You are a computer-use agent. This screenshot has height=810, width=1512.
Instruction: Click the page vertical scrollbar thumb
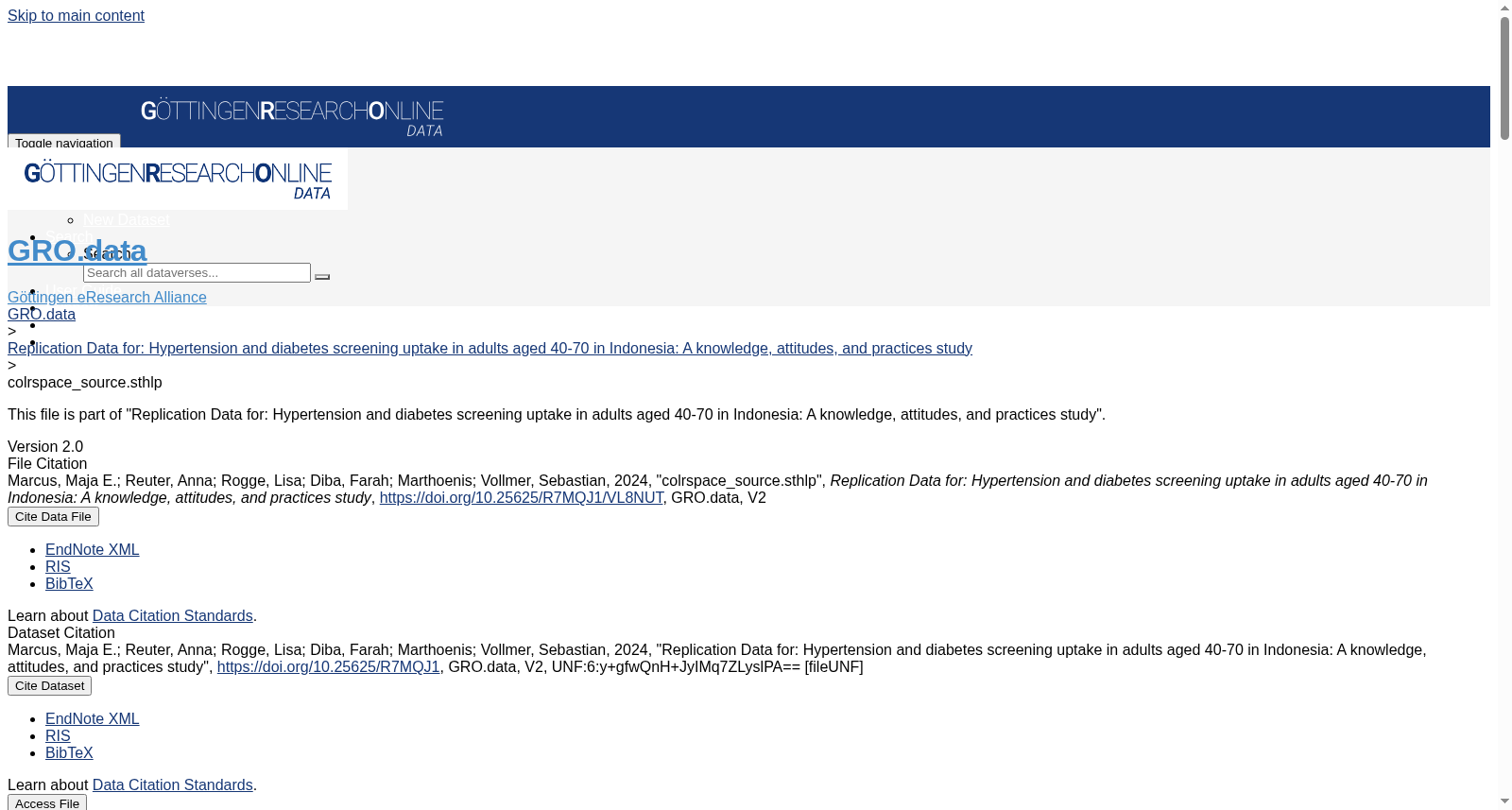click(x=1504, y=78)
